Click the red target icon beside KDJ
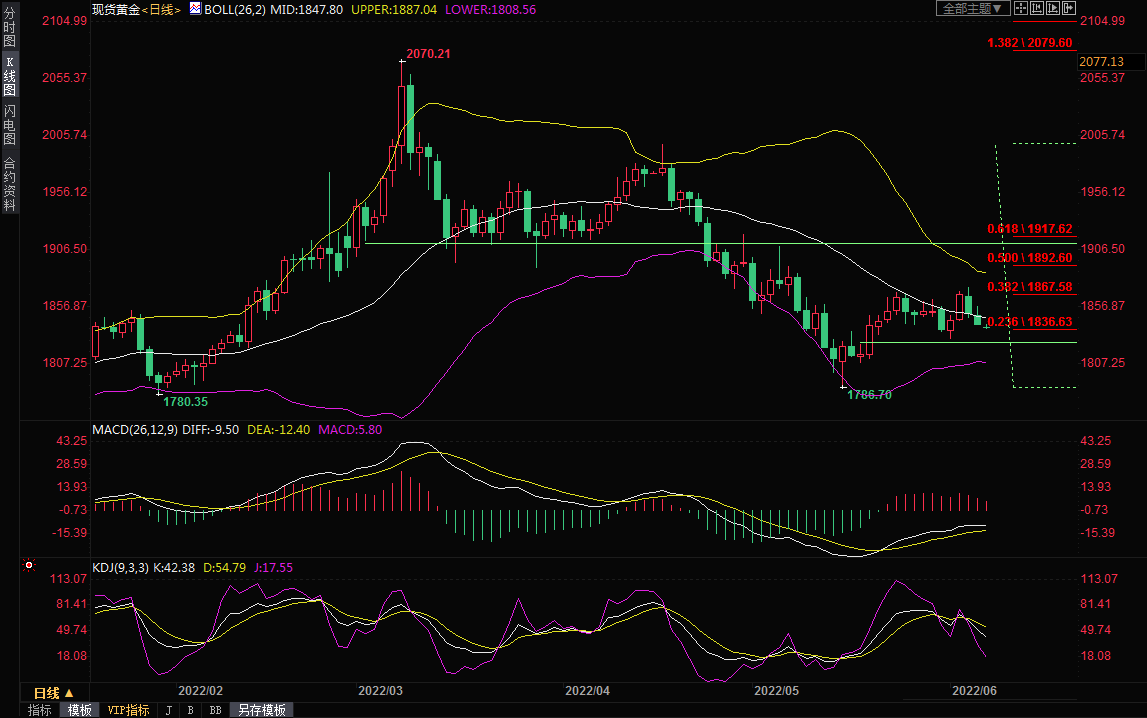This screenshot has width=1147, height=718. click(x=28, y=566)
